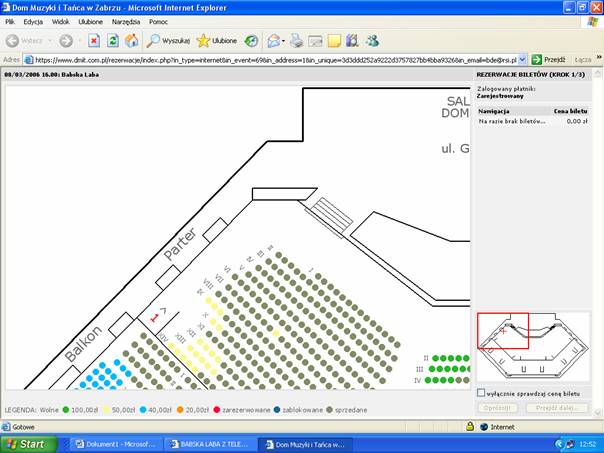Open Ulubione favorites star button

(x=216, y=41)
